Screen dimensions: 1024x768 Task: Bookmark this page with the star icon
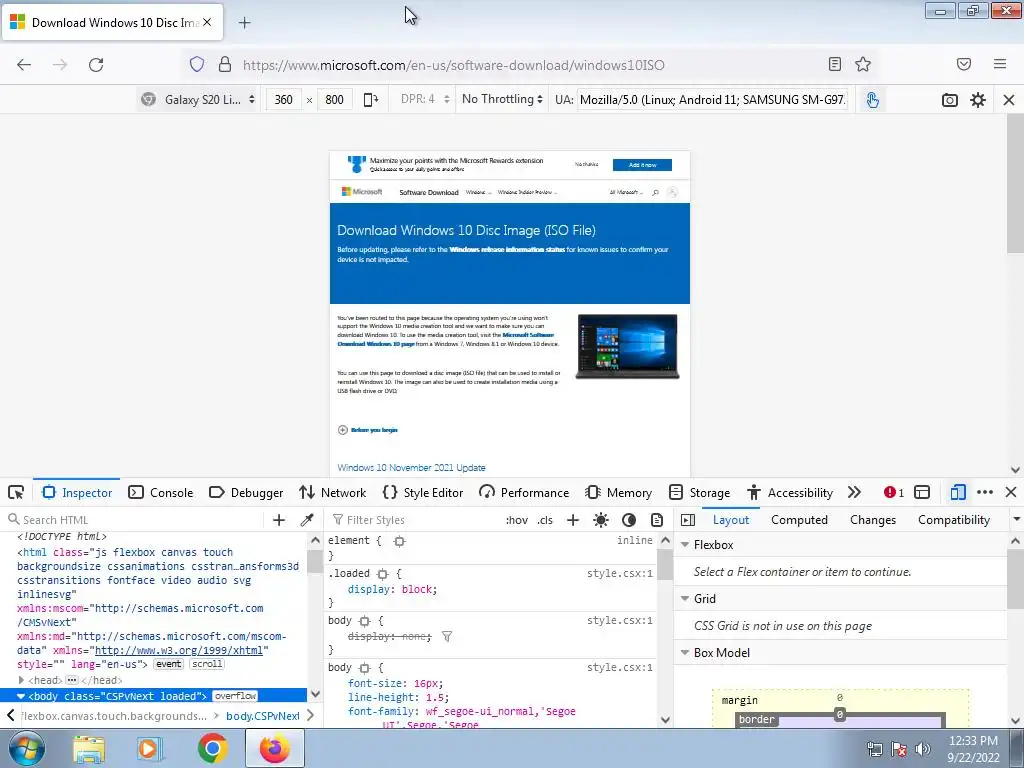click(x=863, y=64)
